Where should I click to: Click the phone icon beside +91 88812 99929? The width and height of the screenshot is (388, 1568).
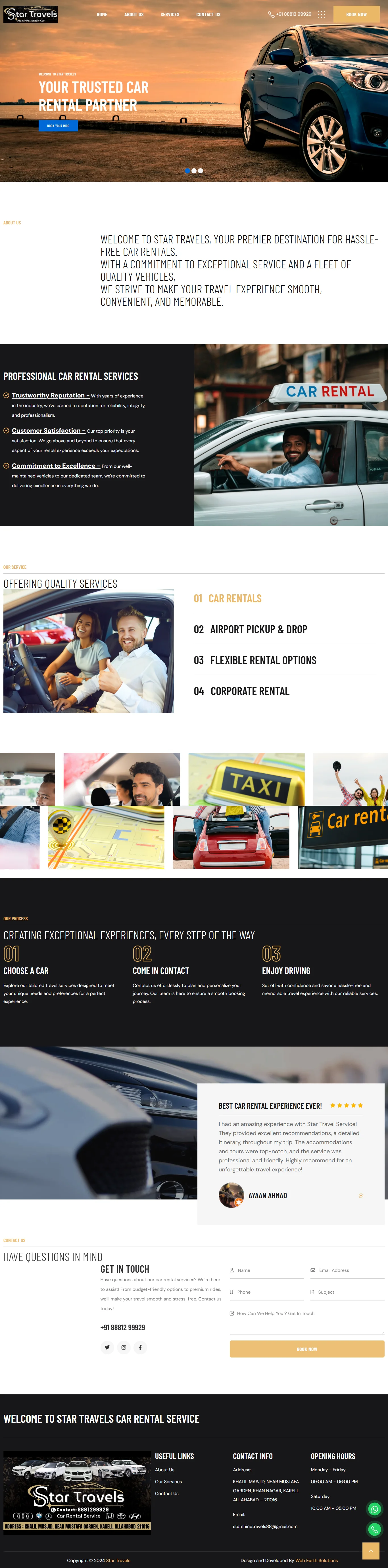click(x=271, y=14)
